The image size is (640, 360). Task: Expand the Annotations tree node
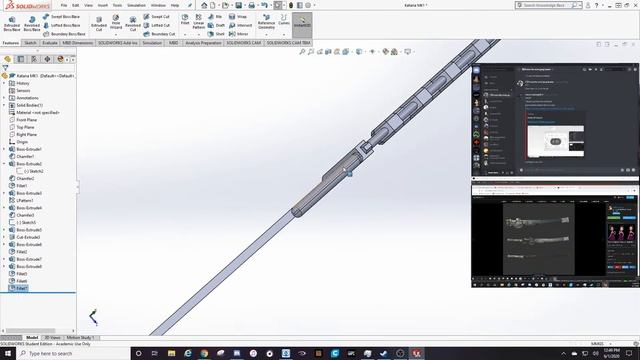pyautogui.click(x=4, y=98)
